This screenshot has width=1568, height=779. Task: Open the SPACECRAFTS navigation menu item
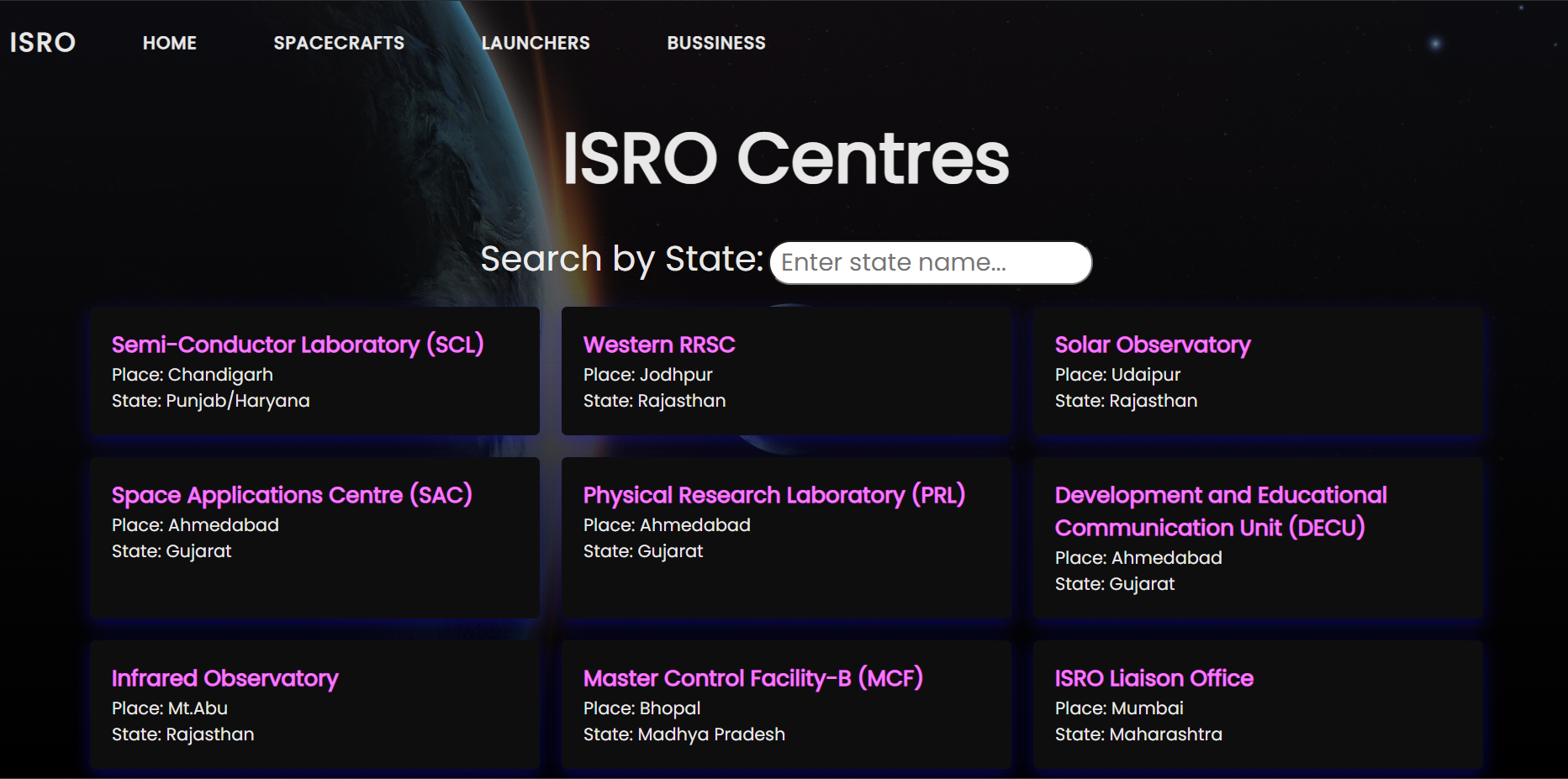tap(339, 42)
